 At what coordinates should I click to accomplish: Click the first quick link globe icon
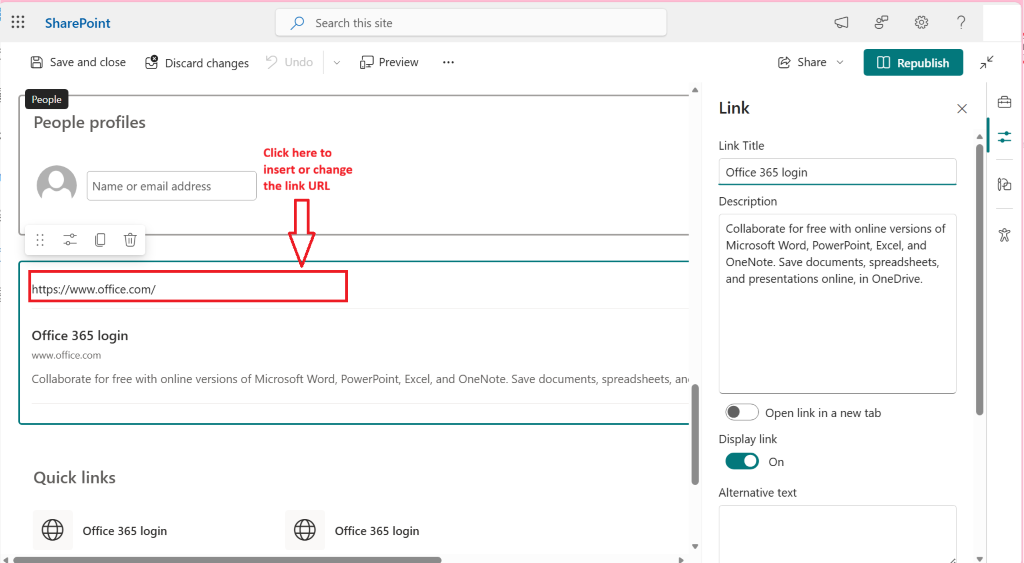[x=52, y=530]
